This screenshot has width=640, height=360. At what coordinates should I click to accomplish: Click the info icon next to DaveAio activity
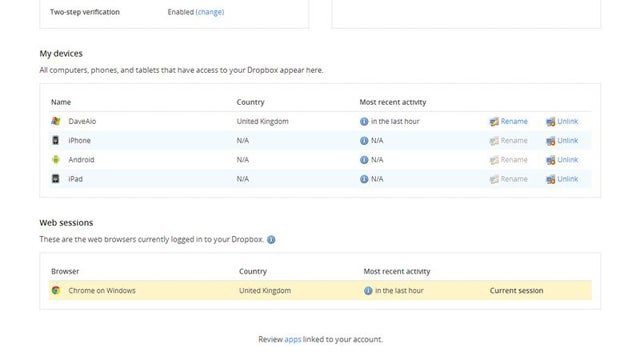[x=364, y=122]
